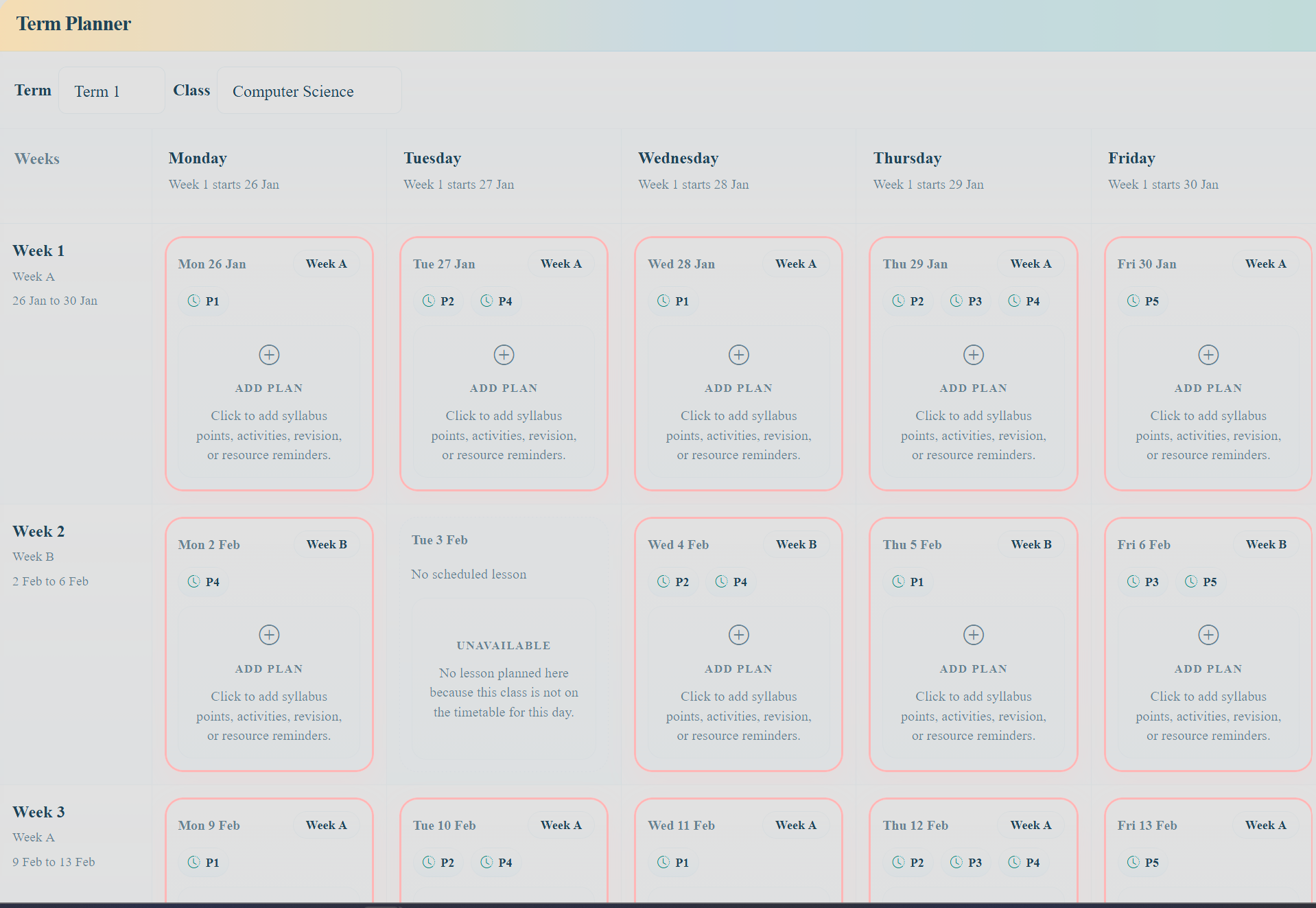This screenshot has width=1316, height=908.
Task: Click the plus icon on Thu 5 Feb card
Action: pos(973,634)
